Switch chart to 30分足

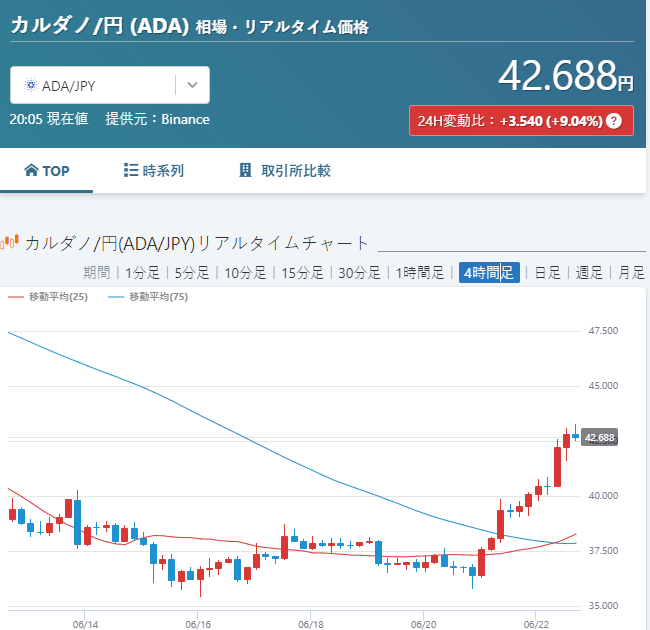pyautogui.click(x=359, y=273)
